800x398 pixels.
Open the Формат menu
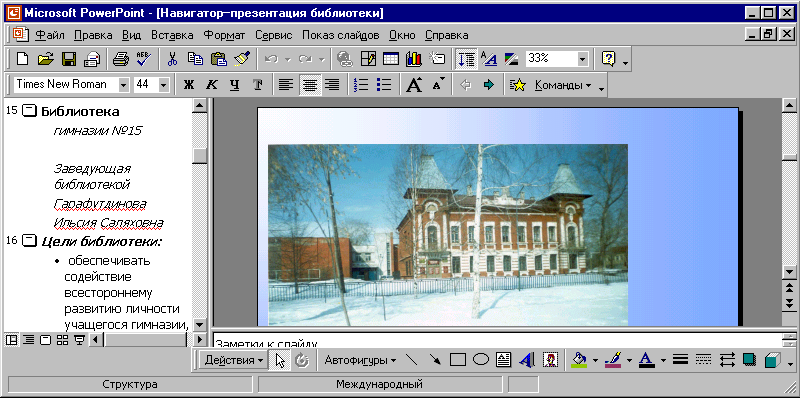[x=224, y=35]
